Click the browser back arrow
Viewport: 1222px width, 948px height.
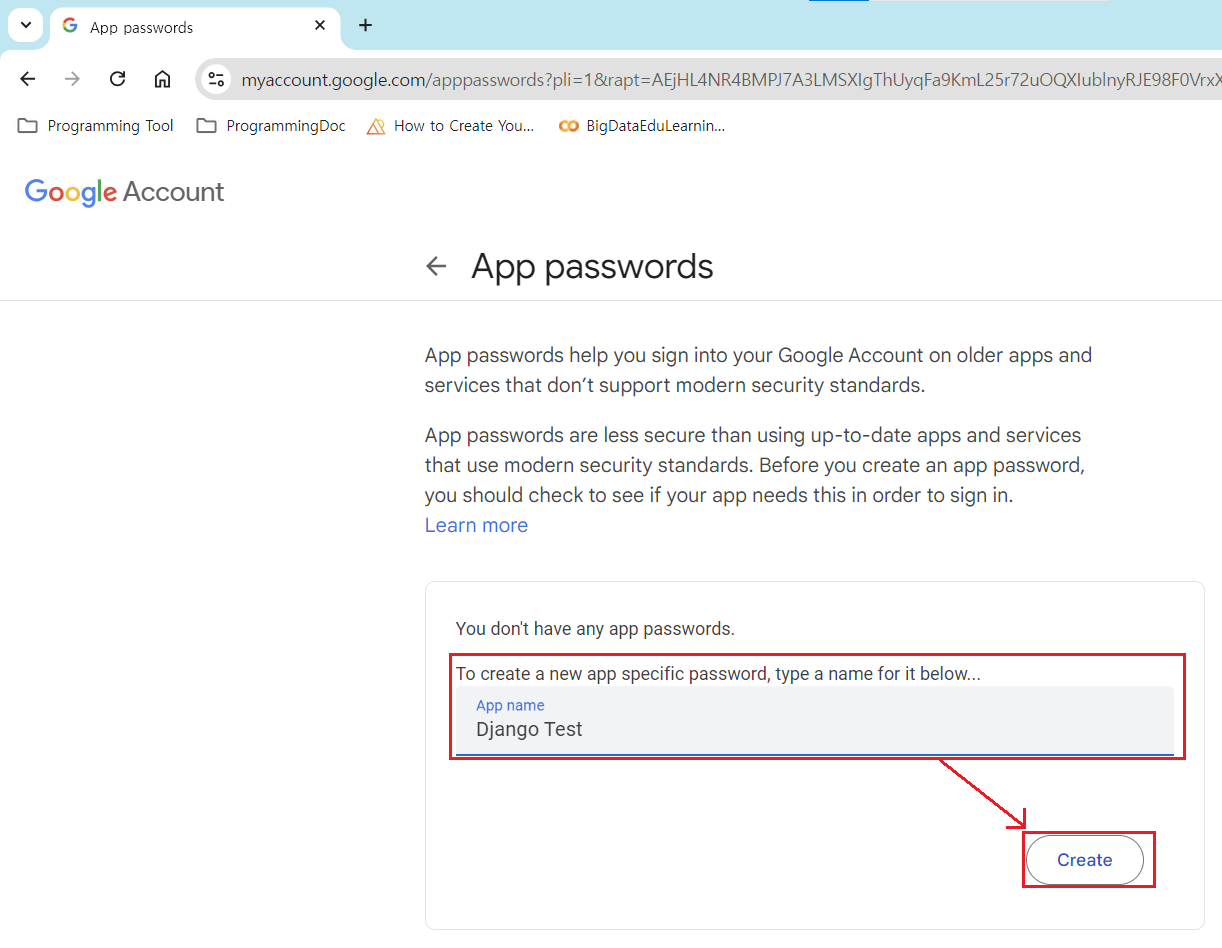28,79
